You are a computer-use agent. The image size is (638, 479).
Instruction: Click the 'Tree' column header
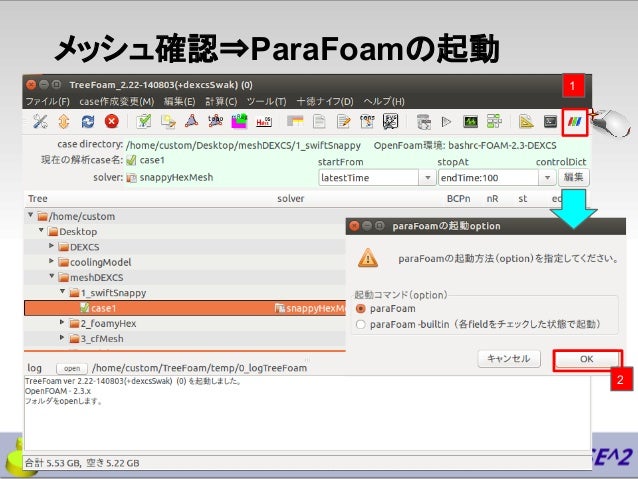tap(38, 199)
